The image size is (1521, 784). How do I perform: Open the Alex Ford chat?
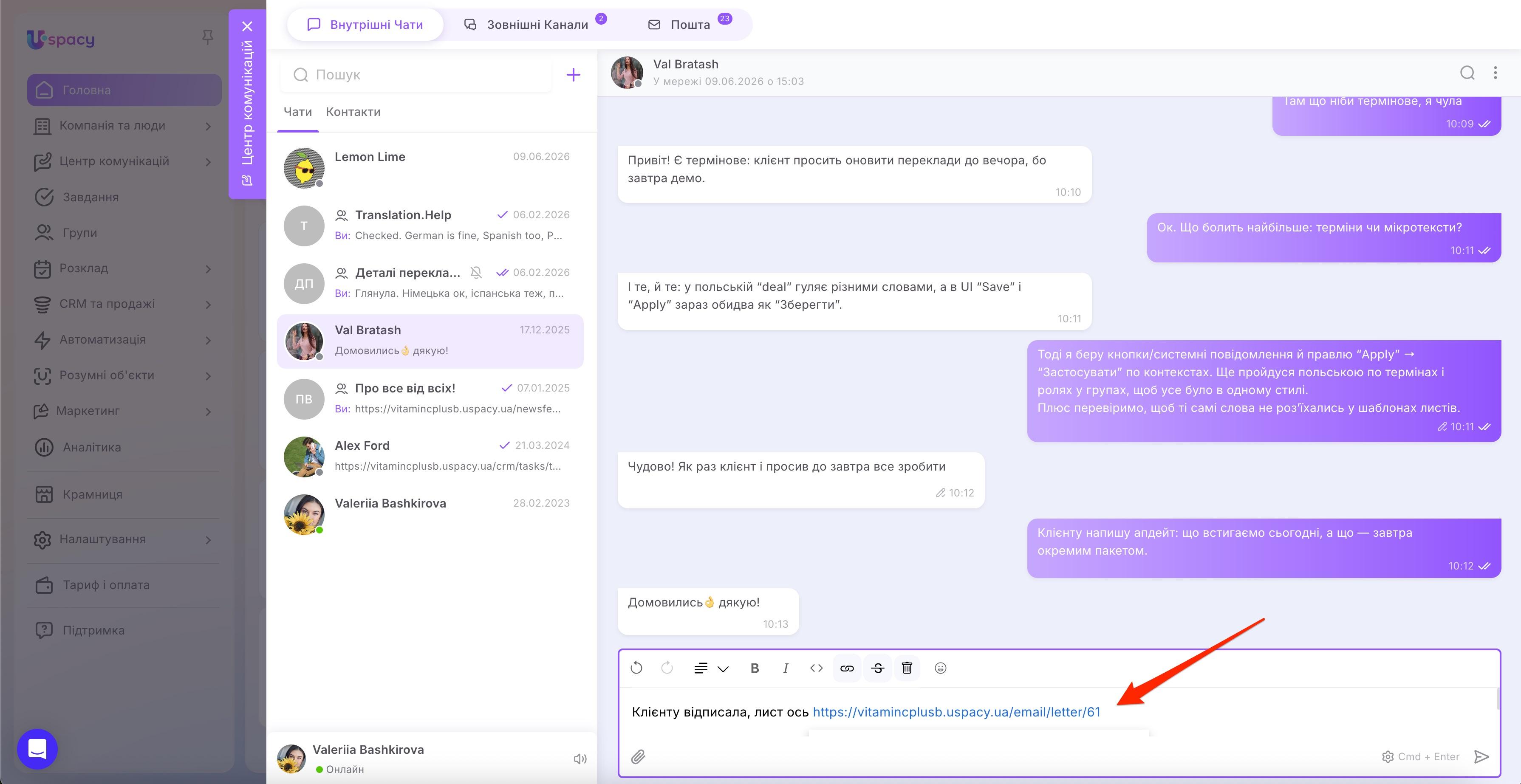point(430,457)
